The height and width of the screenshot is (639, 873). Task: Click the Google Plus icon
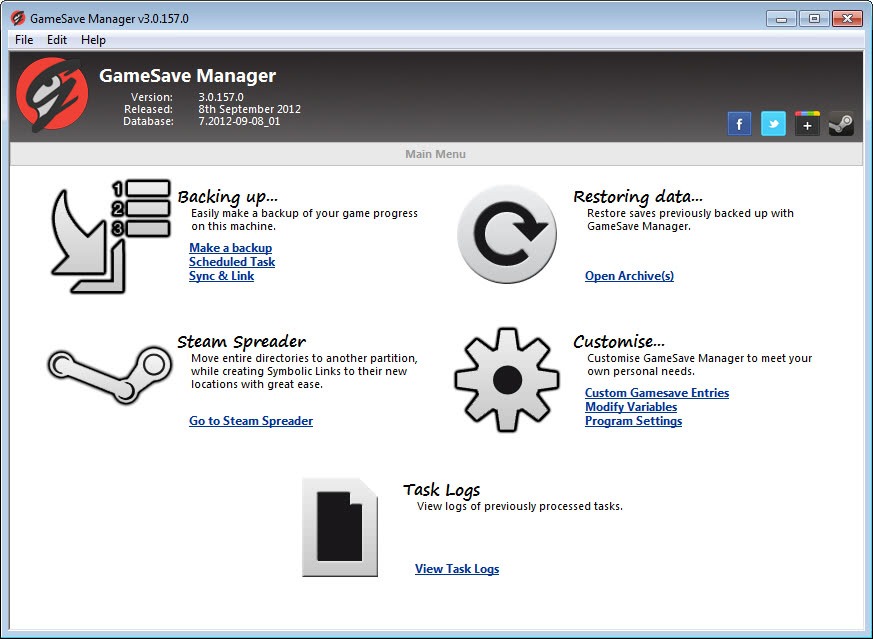click(x=807, y=124)
